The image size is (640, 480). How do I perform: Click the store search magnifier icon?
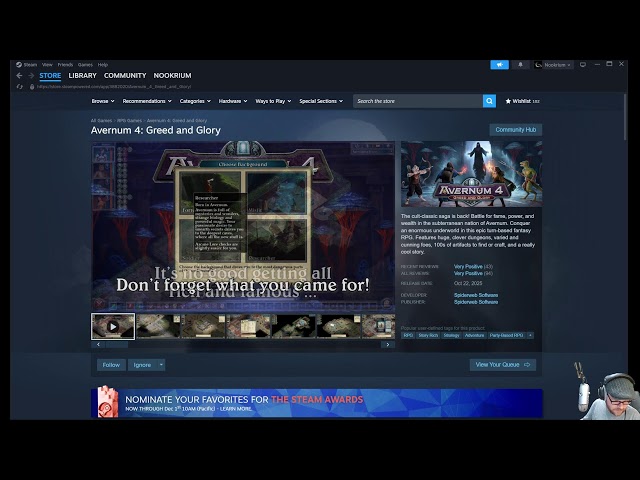[x=489, y=101]
